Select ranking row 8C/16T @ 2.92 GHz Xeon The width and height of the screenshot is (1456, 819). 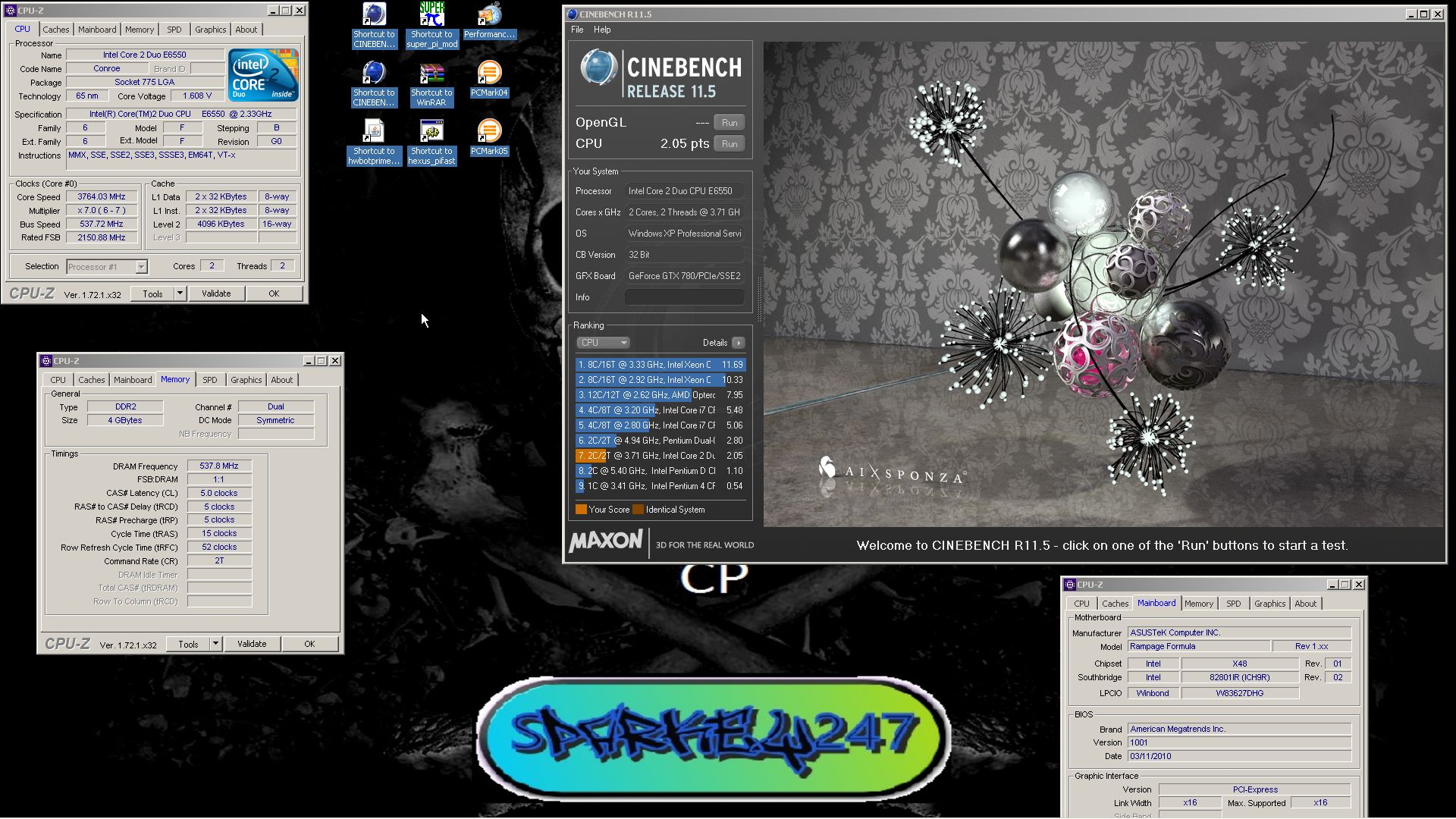click(661, 380)
